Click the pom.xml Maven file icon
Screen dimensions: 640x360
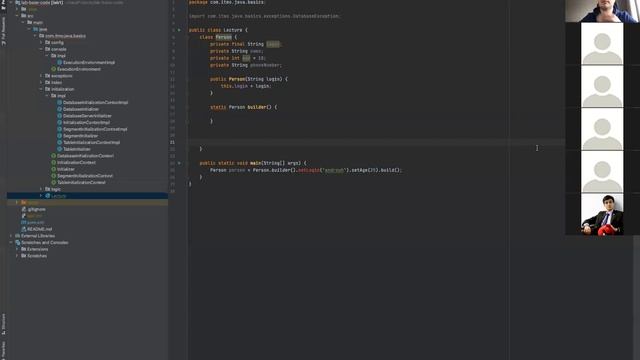point(24,222)
